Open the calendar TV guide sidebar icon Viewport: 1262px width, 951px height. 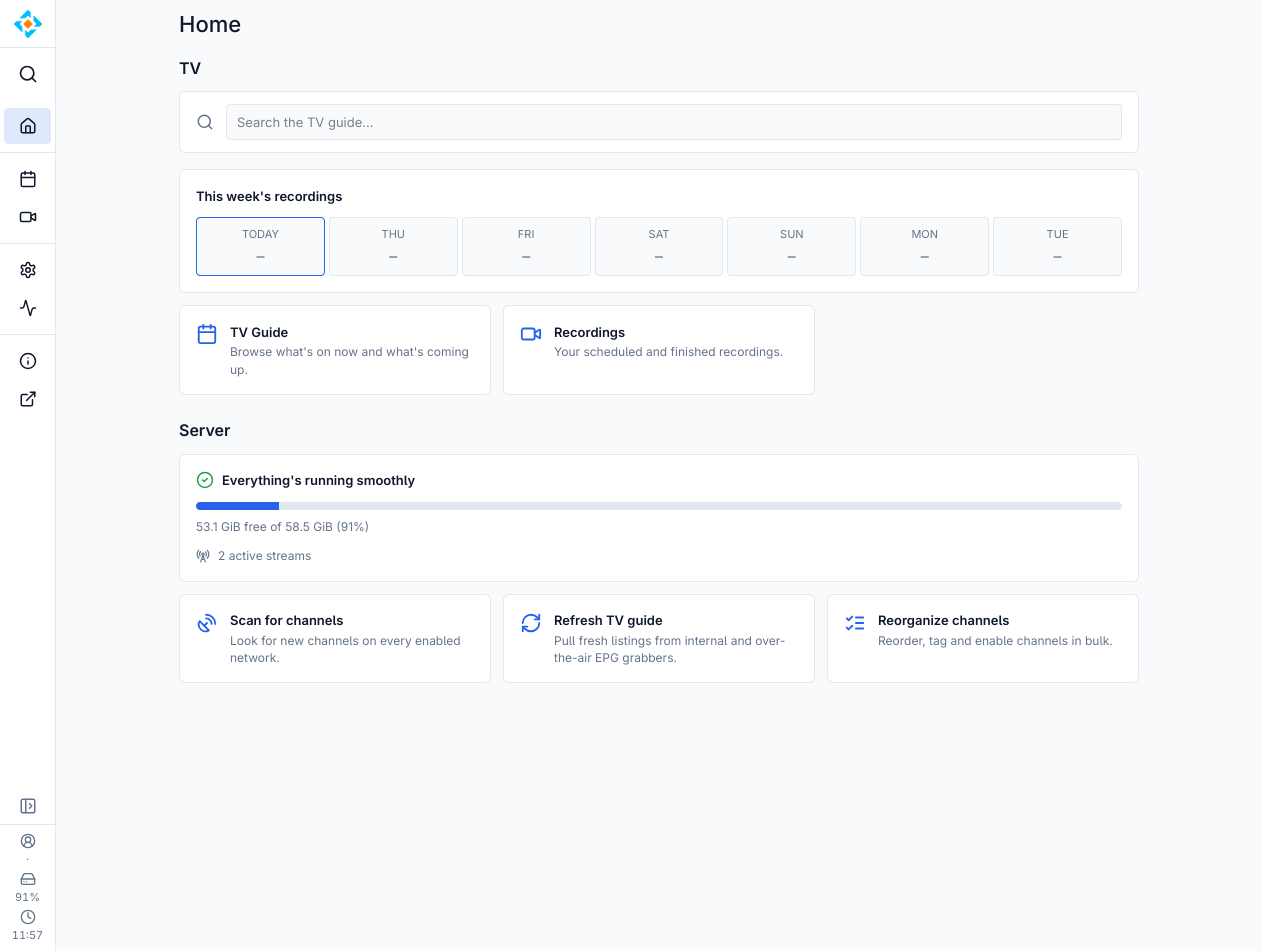28,179
